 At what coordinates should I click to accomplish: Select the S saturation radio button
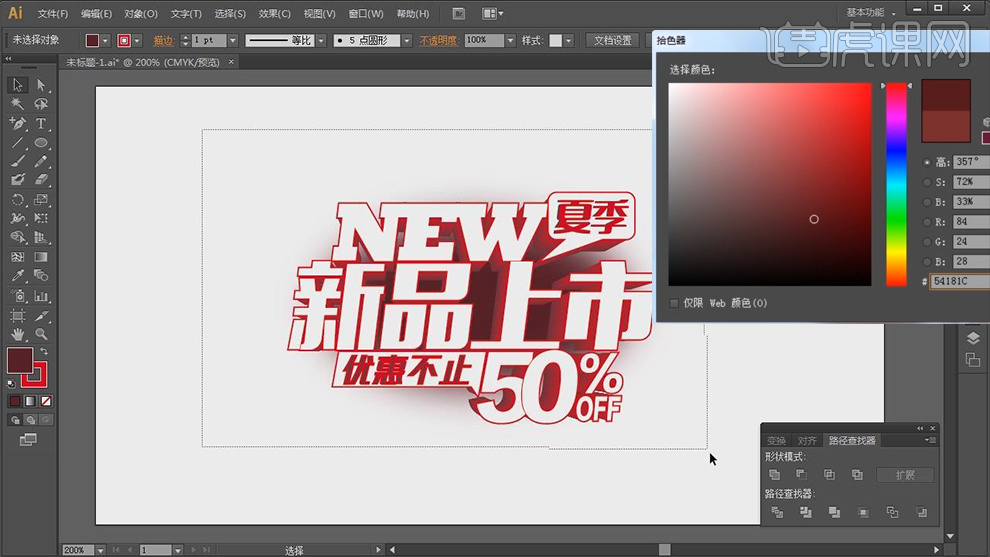pos(927,182)
